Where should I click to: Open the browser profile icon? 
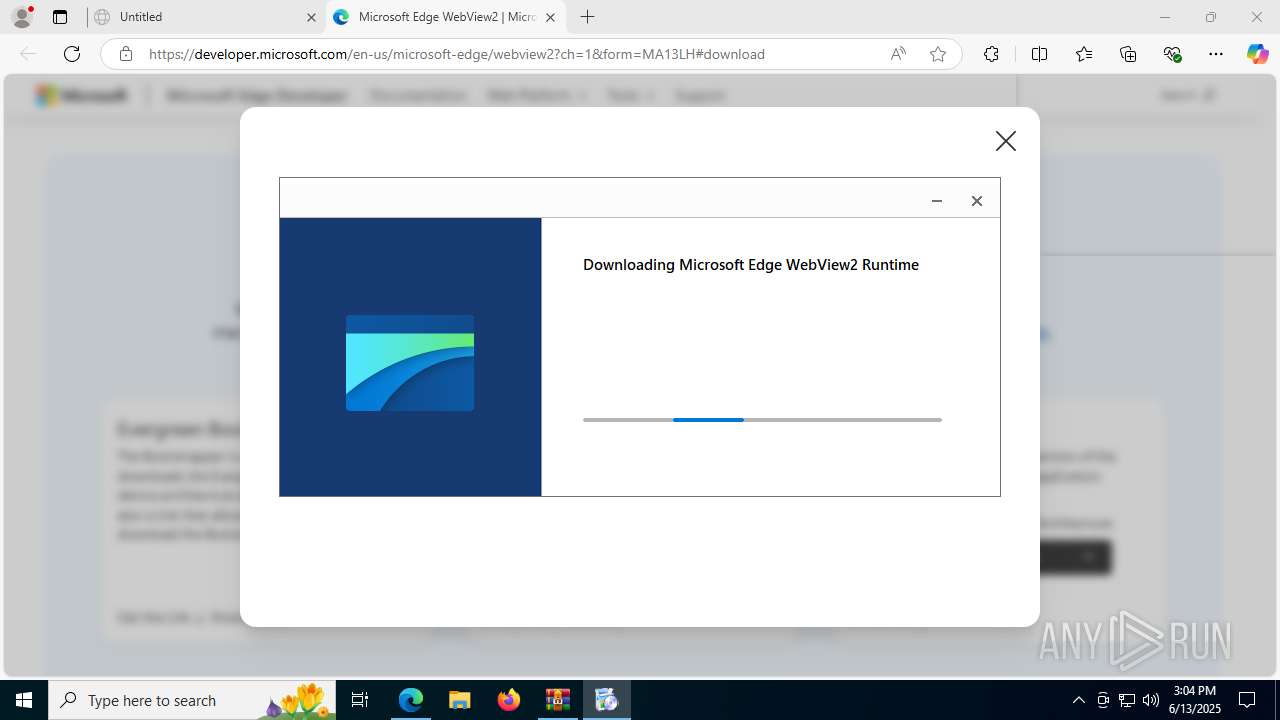[22, 17]
